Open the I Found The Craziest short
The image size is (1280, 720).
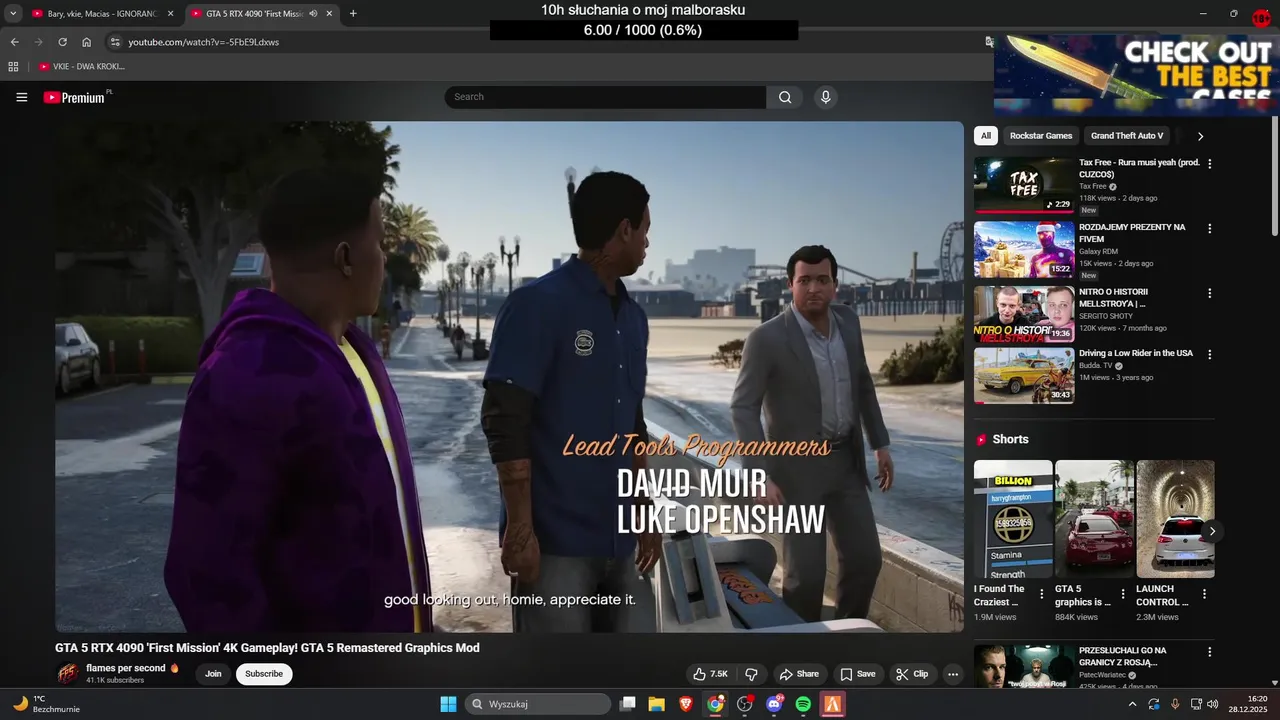point(1013,519)
